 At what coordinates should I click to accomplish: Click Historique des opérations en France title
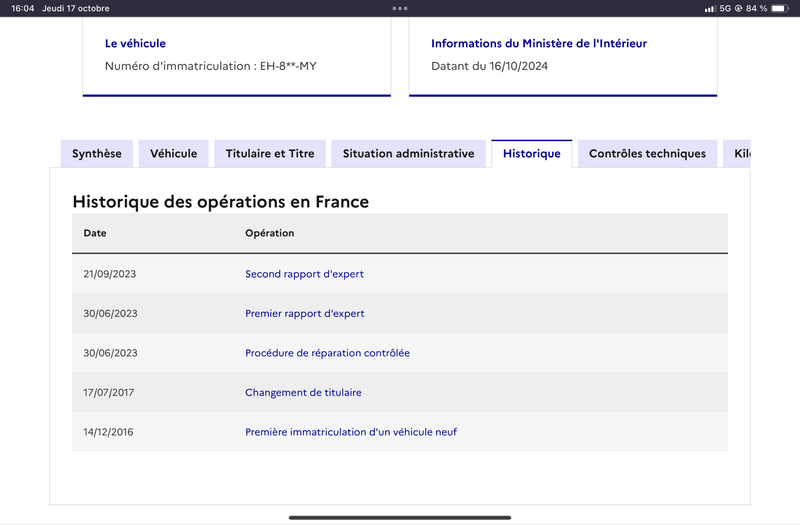click(220, 202)
